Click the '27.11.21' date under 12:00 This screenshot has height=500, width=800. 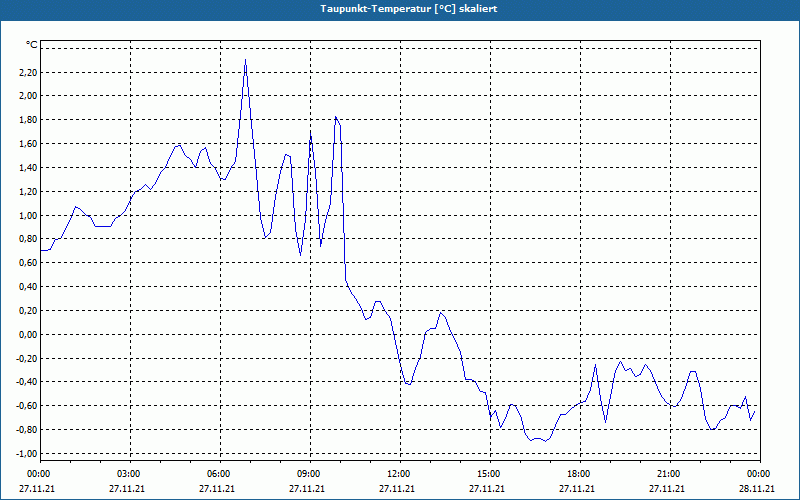(x=397, y=488)
